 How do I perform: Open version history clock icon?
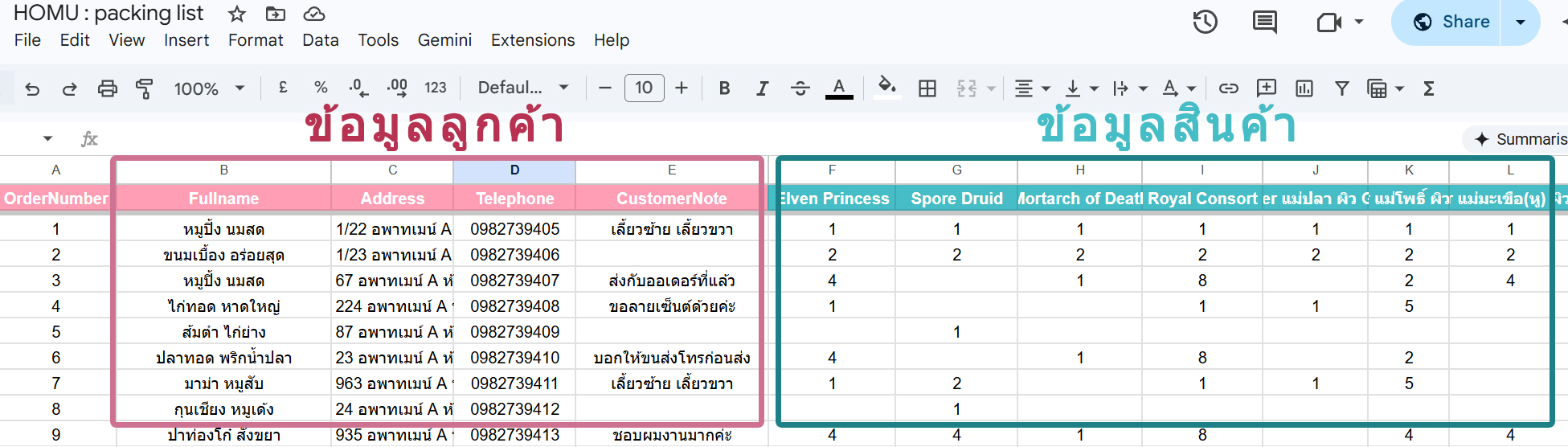1205,22
